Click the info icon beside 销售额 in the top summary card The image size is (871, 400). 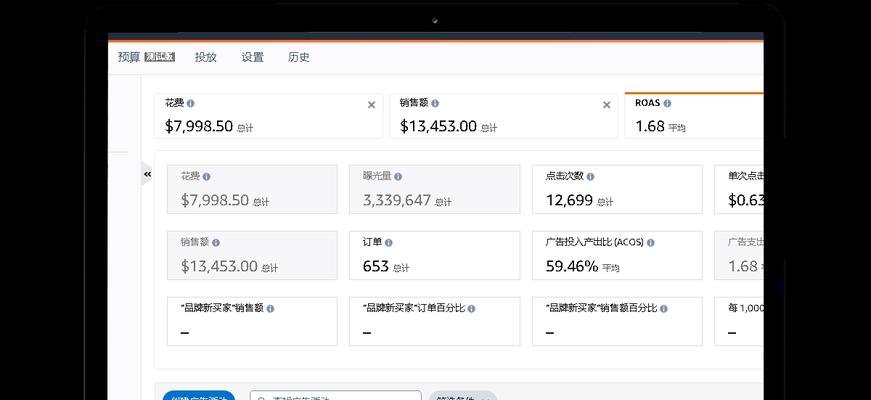(x=435, y=103)
